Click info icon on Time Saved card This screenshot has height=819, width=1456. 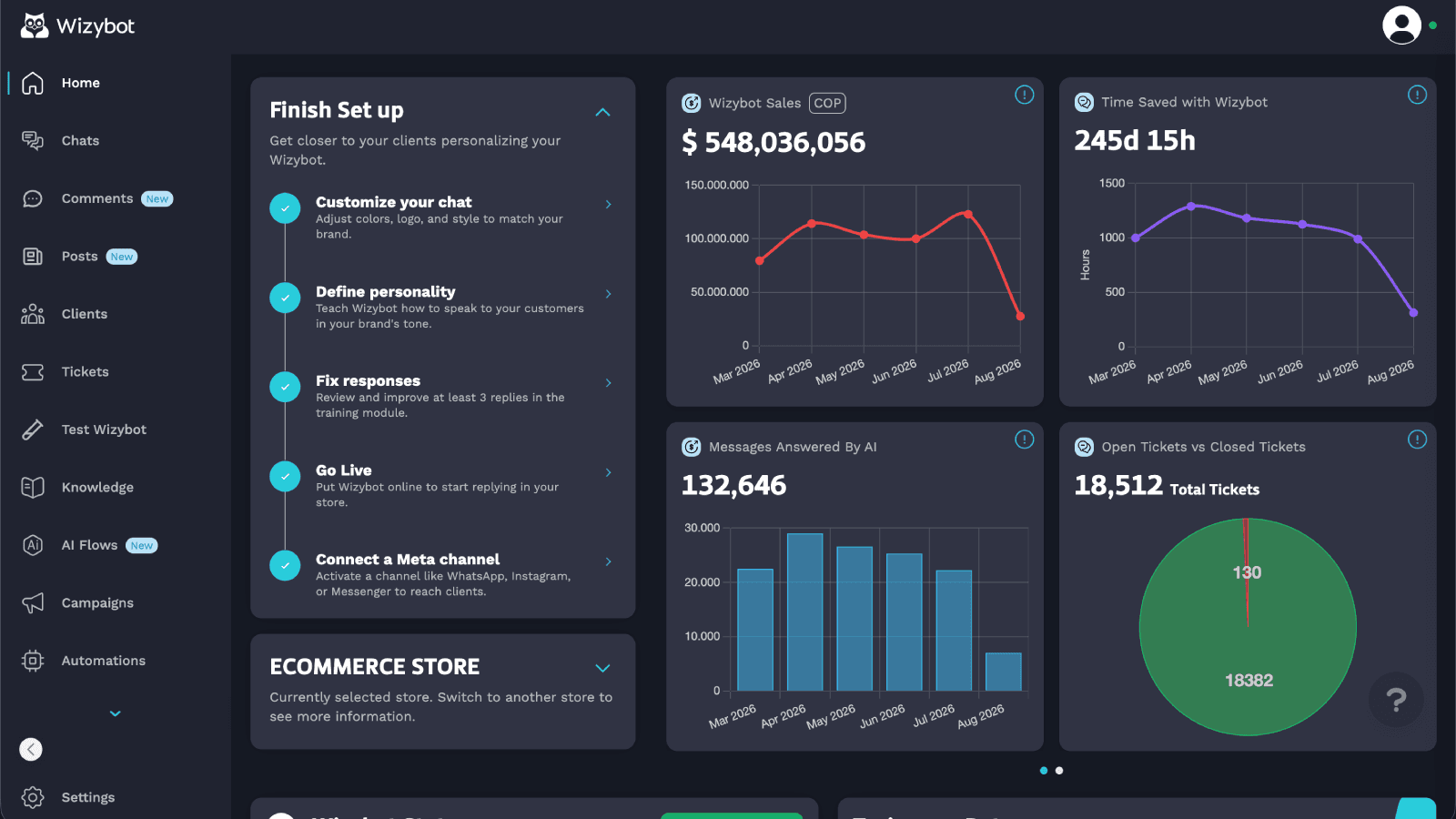tap(1417, 95)
